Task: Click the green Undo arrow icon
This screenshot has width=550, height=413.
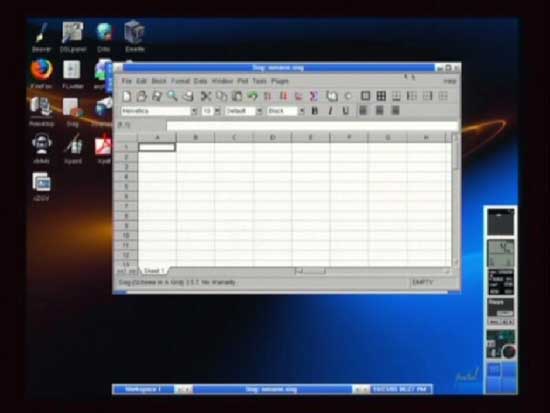Action: [x=252, y=96]
